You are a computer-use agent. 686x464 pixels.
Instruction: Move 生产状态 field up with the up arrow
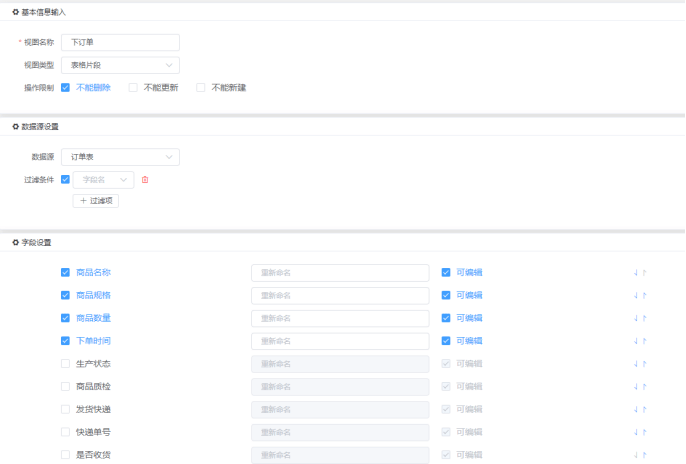point(644,364)
